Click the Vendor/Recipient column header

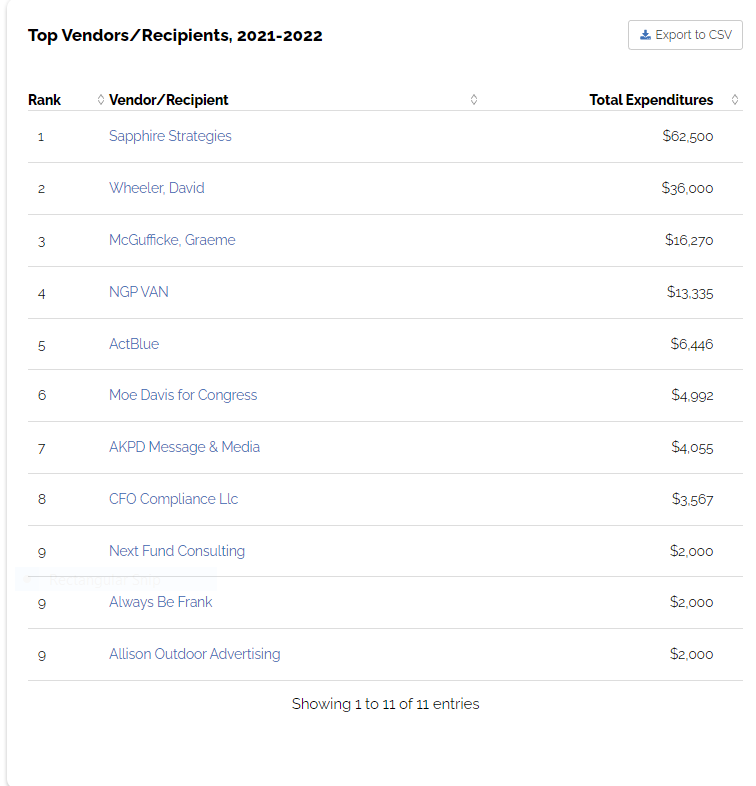coord(169,100)
